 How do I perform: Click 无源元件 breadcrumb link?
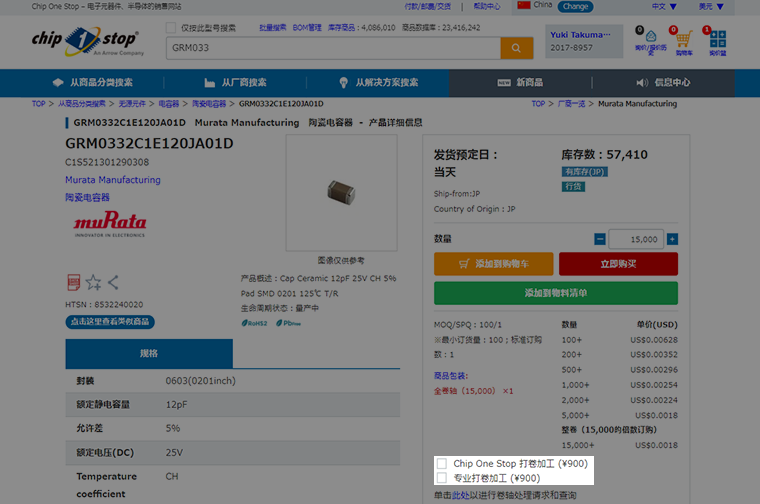[x=132, y=104]
